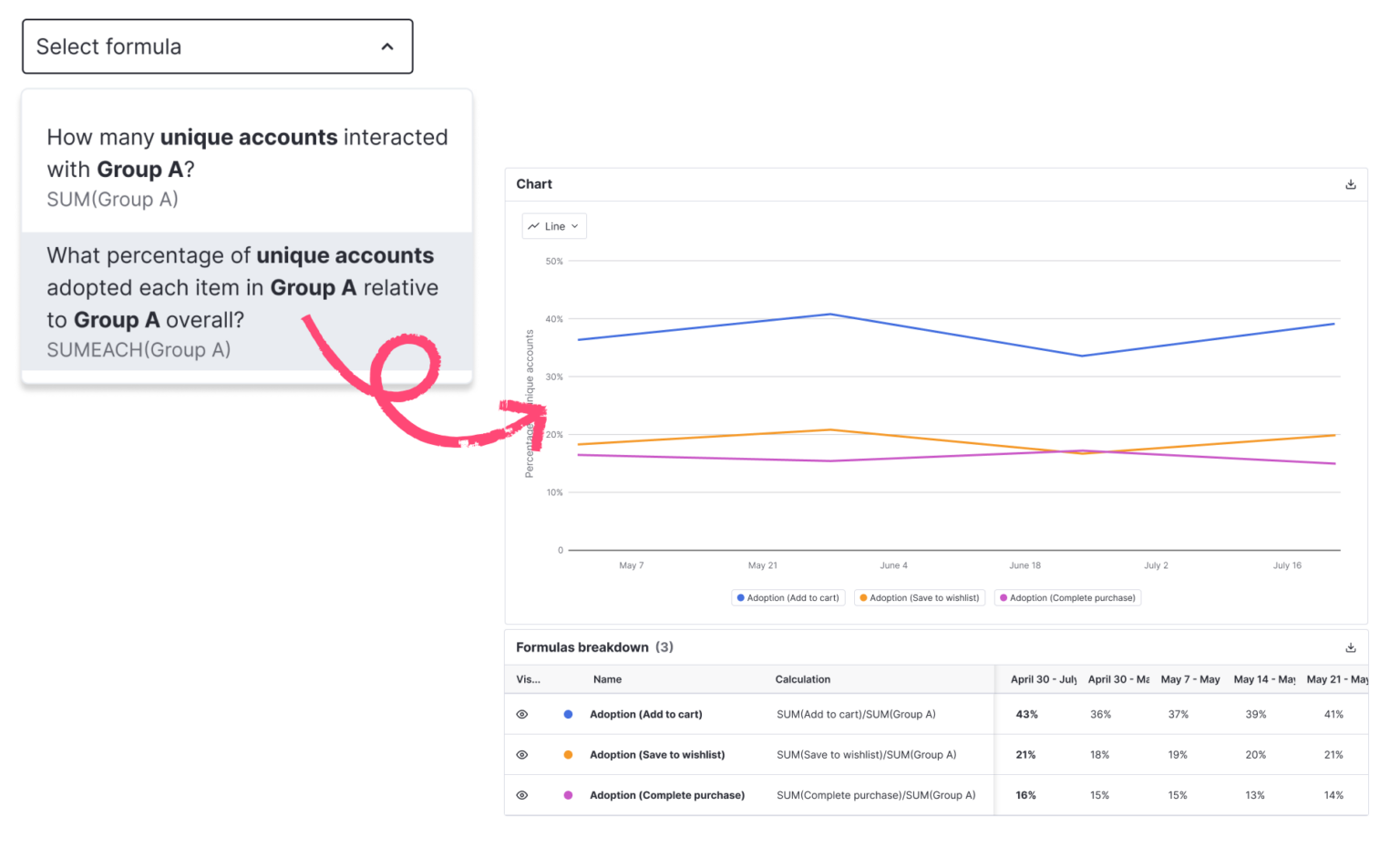Click the Formulas breakdown heading
1400x858 pixels.
click(x=582, y=646)
